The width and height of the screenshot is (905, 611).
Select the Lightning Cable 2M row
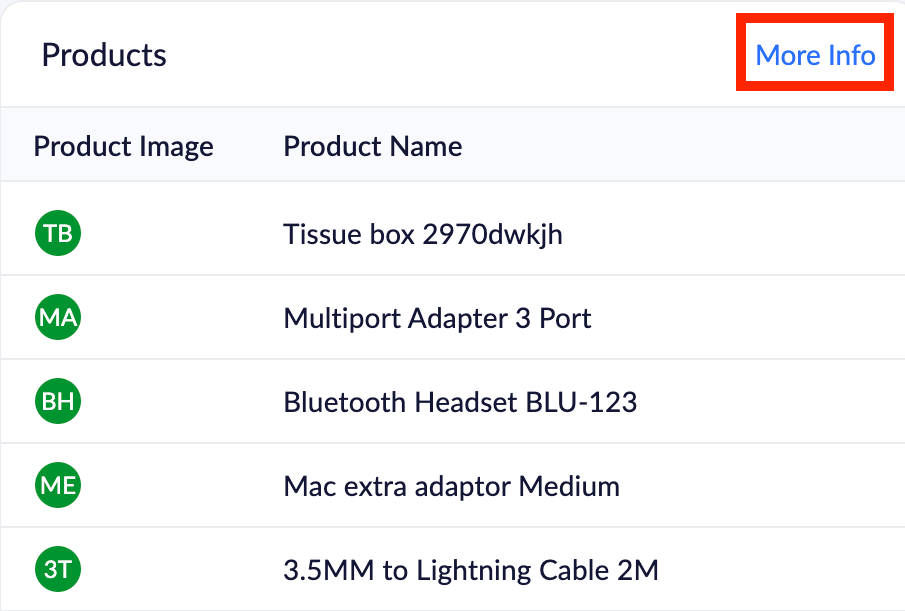tap(452, 569)
